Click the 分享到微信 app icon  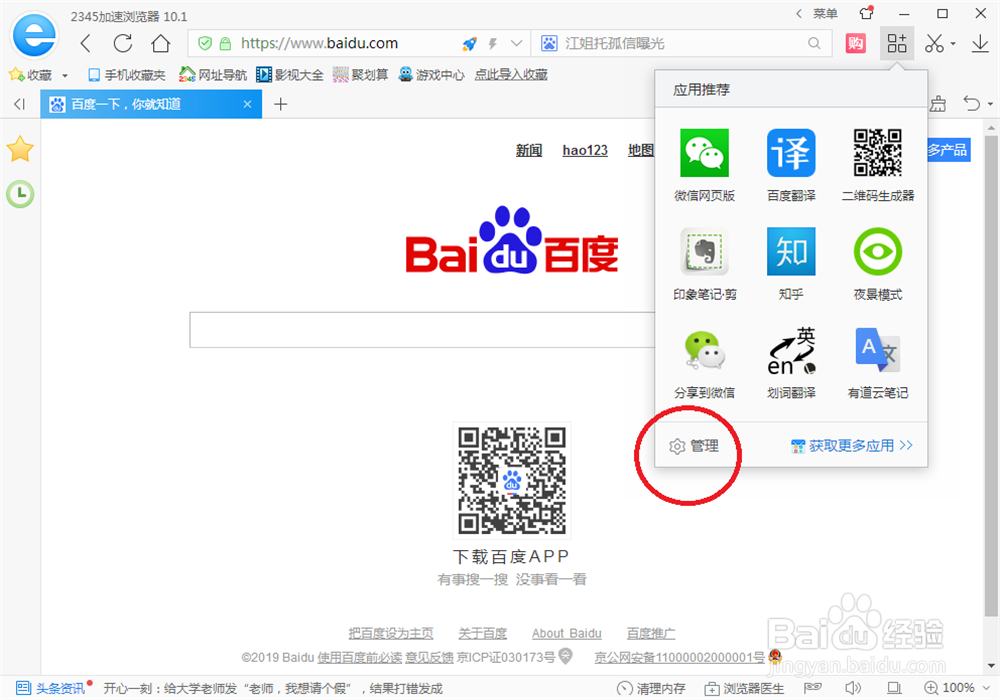click(704, 350)
